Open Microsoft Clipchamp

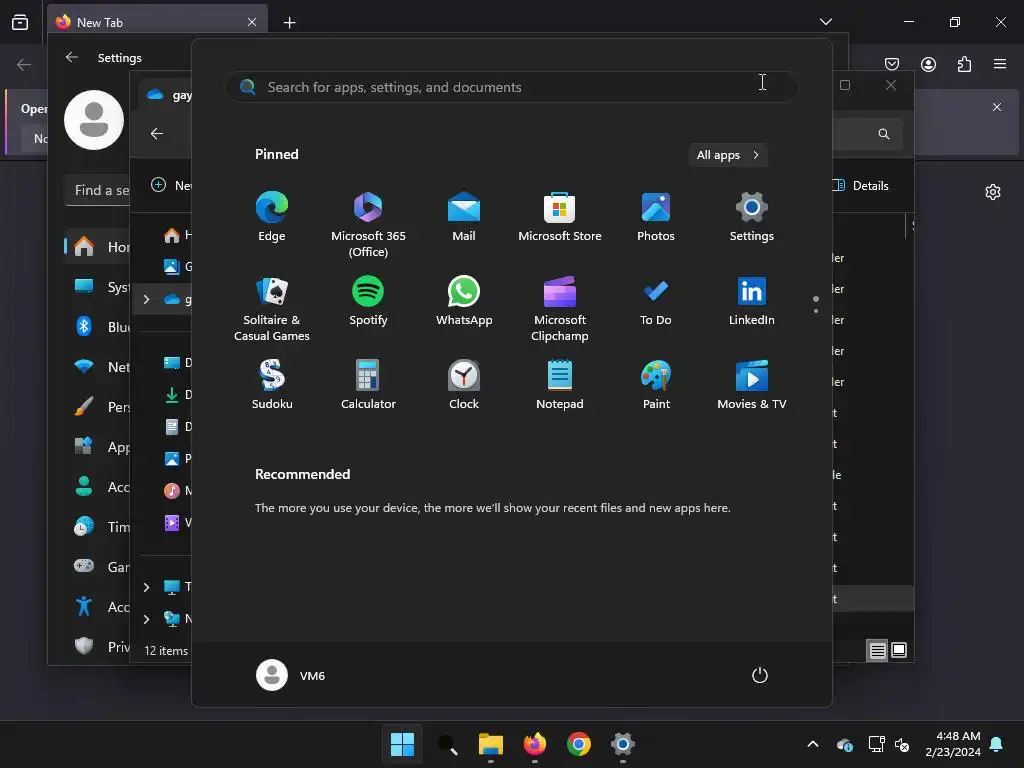tap(560, 310)
